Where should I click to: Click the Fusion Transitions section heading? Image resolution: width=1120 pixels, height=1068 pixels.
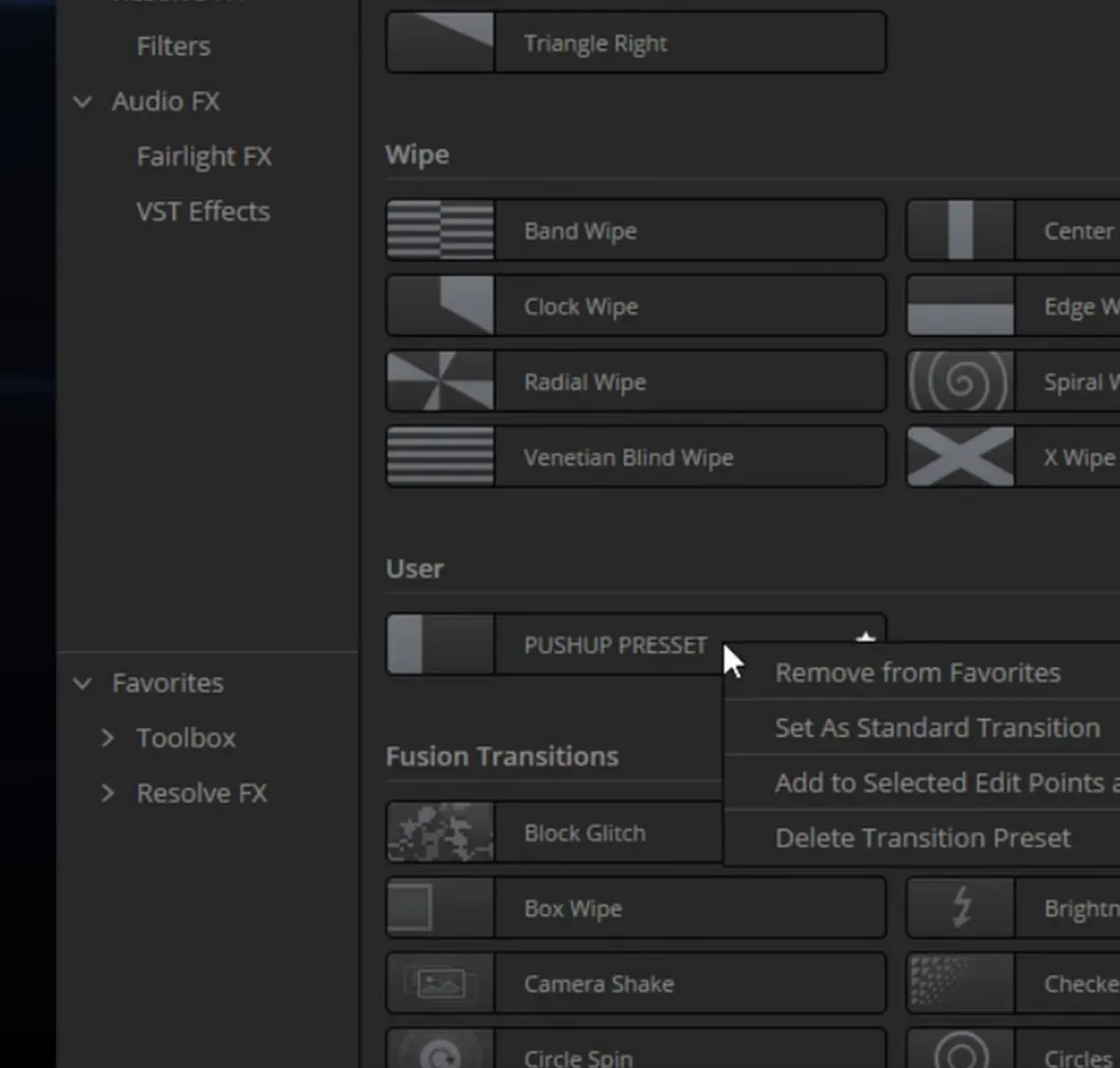click(x=502, y=756)
